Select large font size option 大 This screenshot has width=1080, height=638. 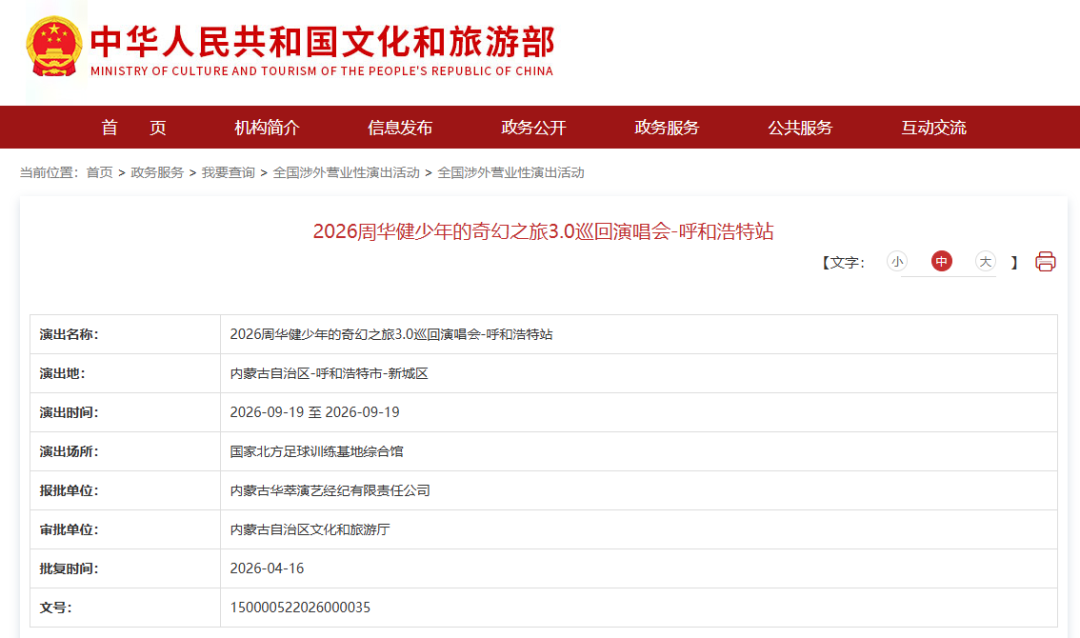985,262
